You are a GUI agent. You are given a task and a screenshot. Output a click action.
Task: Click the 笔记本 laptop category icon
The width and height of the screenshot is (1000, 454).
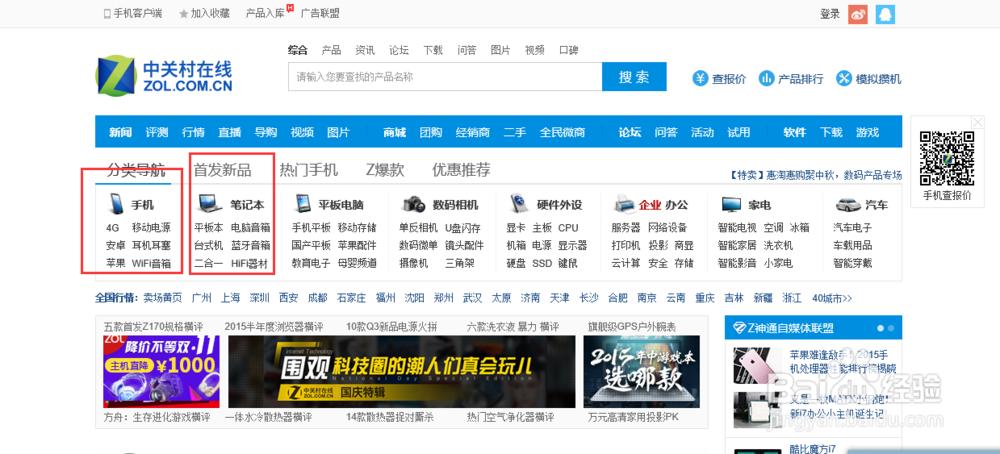[x=210, y=204]
